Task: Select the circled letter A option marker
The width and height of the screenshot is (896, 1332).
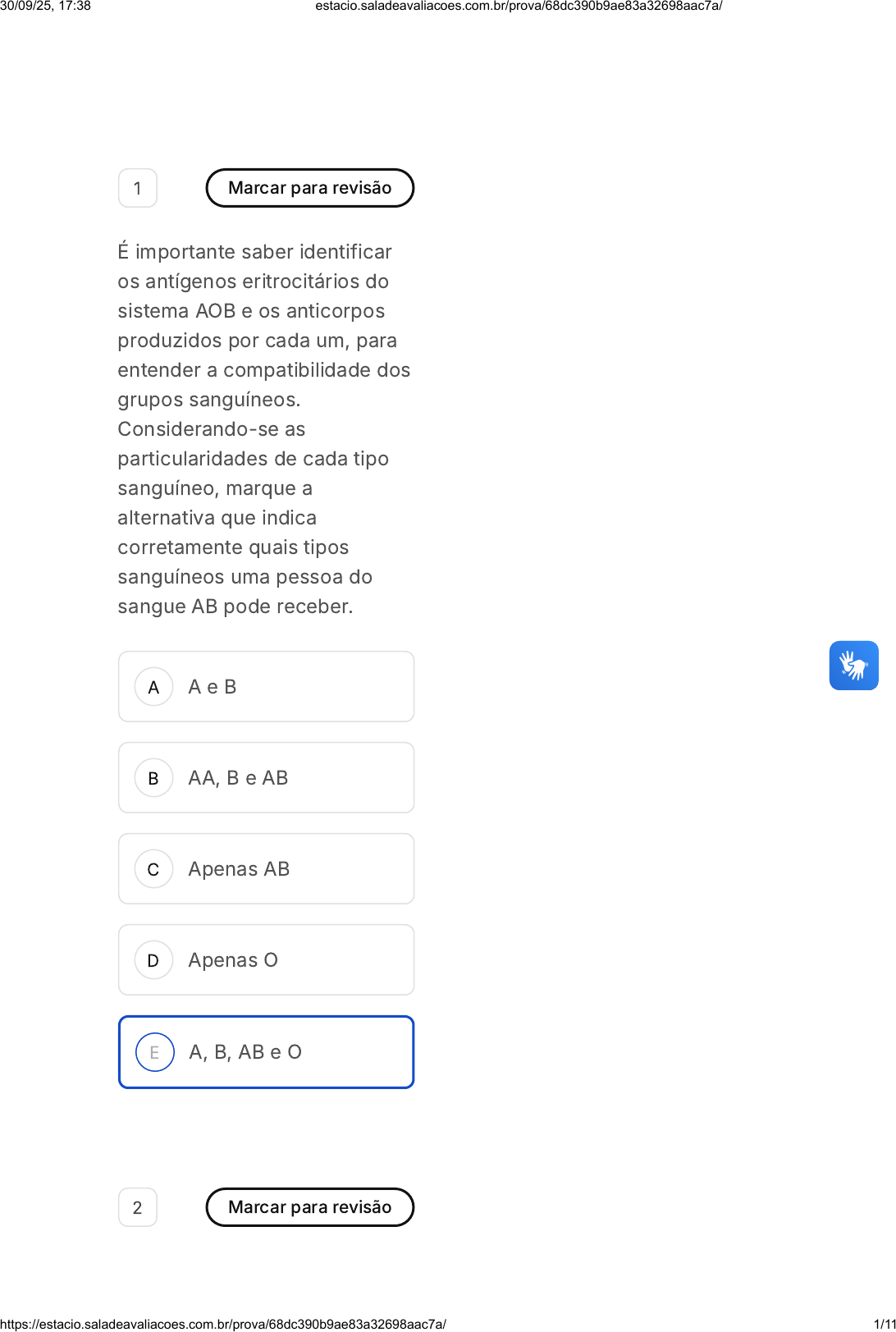Action: click(x=153, y=687)
